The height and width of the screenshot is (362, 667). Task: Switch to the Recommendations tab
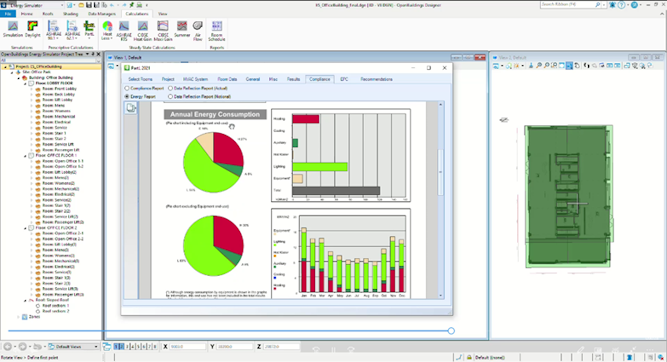click(376, 79)
